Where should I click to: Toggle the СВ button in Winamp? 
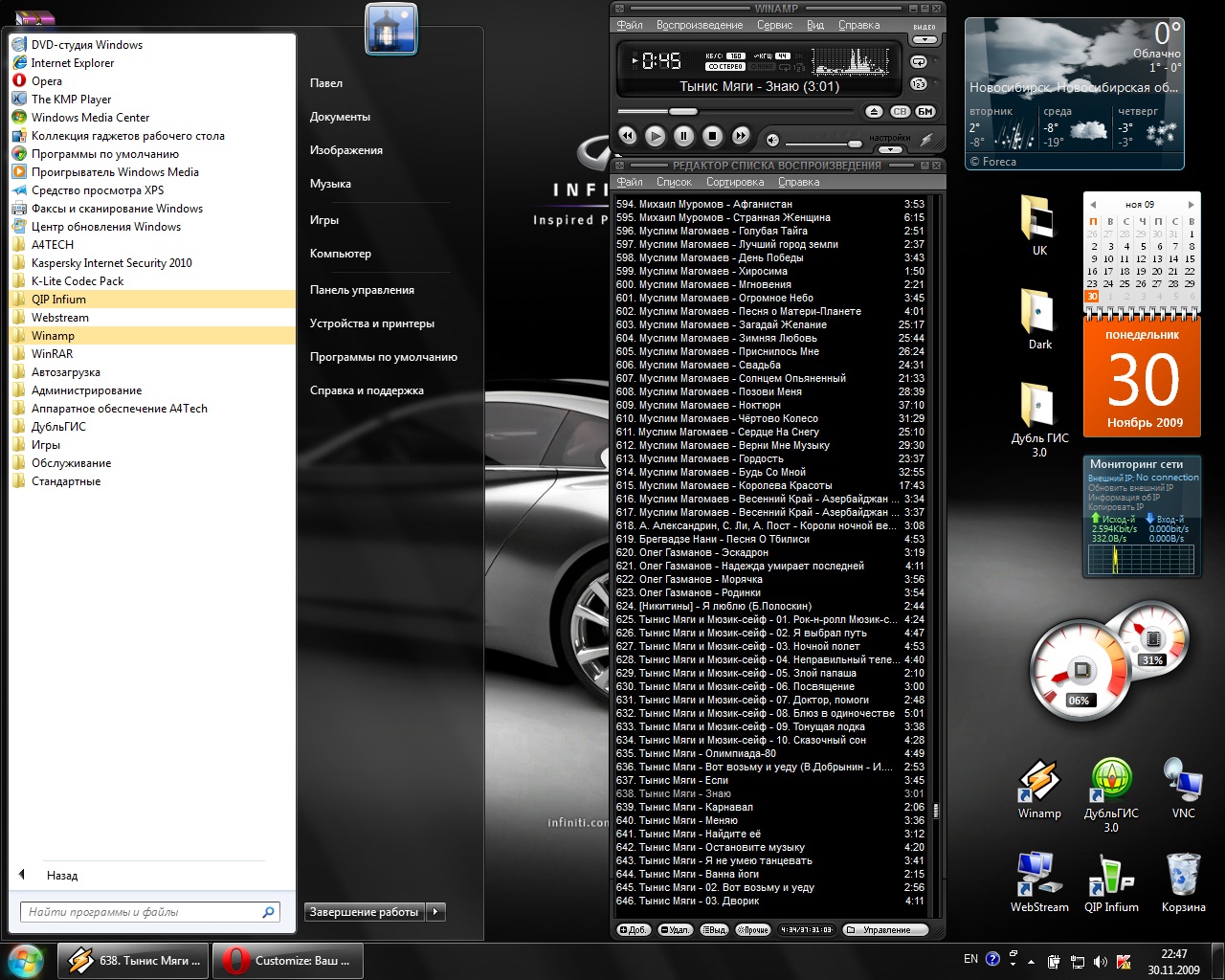[900, 112]
